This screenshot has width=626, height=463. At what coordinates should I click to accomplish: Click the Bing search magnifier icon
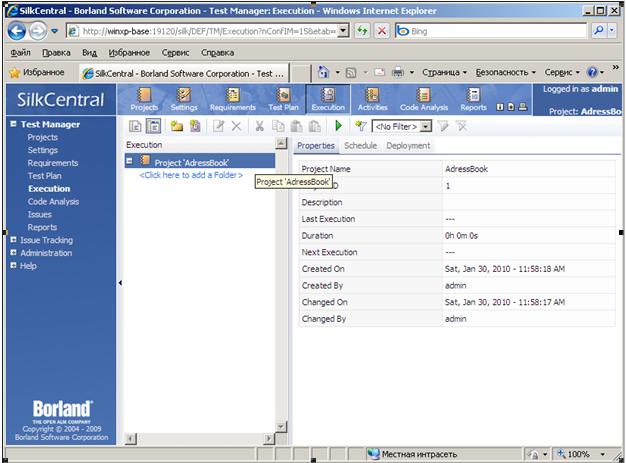pyautogui.click(x=598, y=31)
